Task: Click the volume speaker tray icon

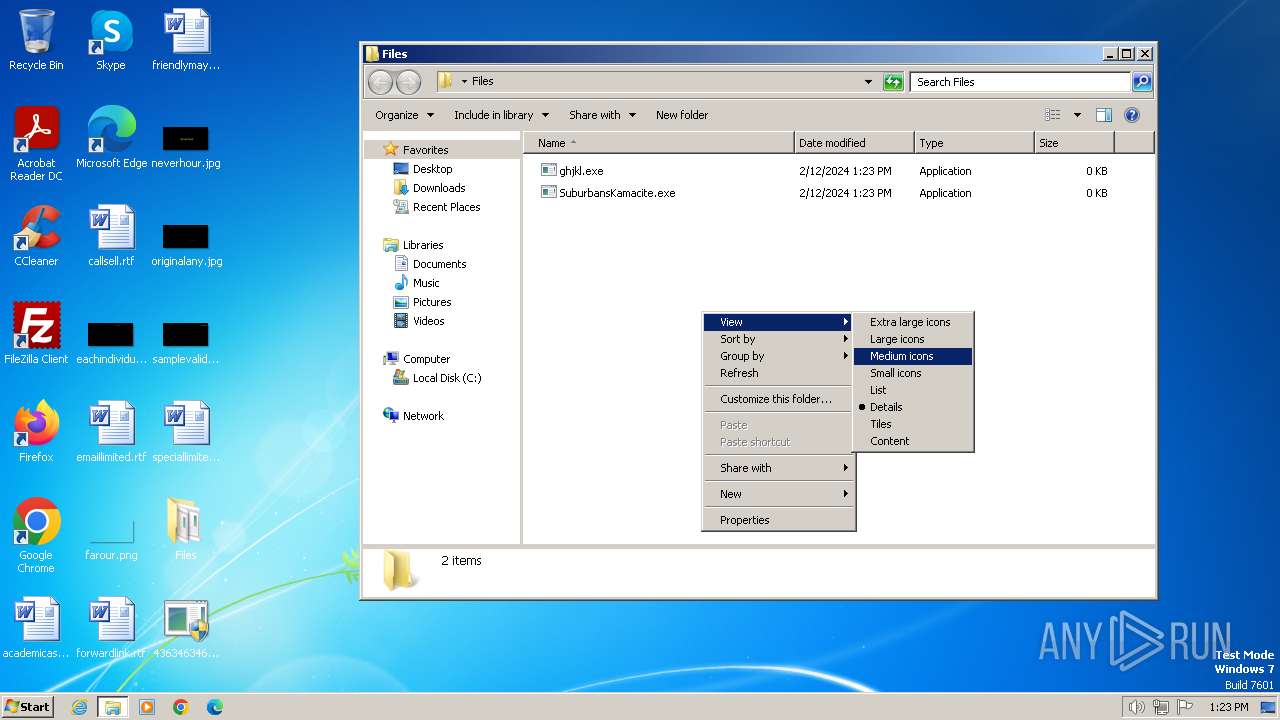Action: (x=1136, y=707)
